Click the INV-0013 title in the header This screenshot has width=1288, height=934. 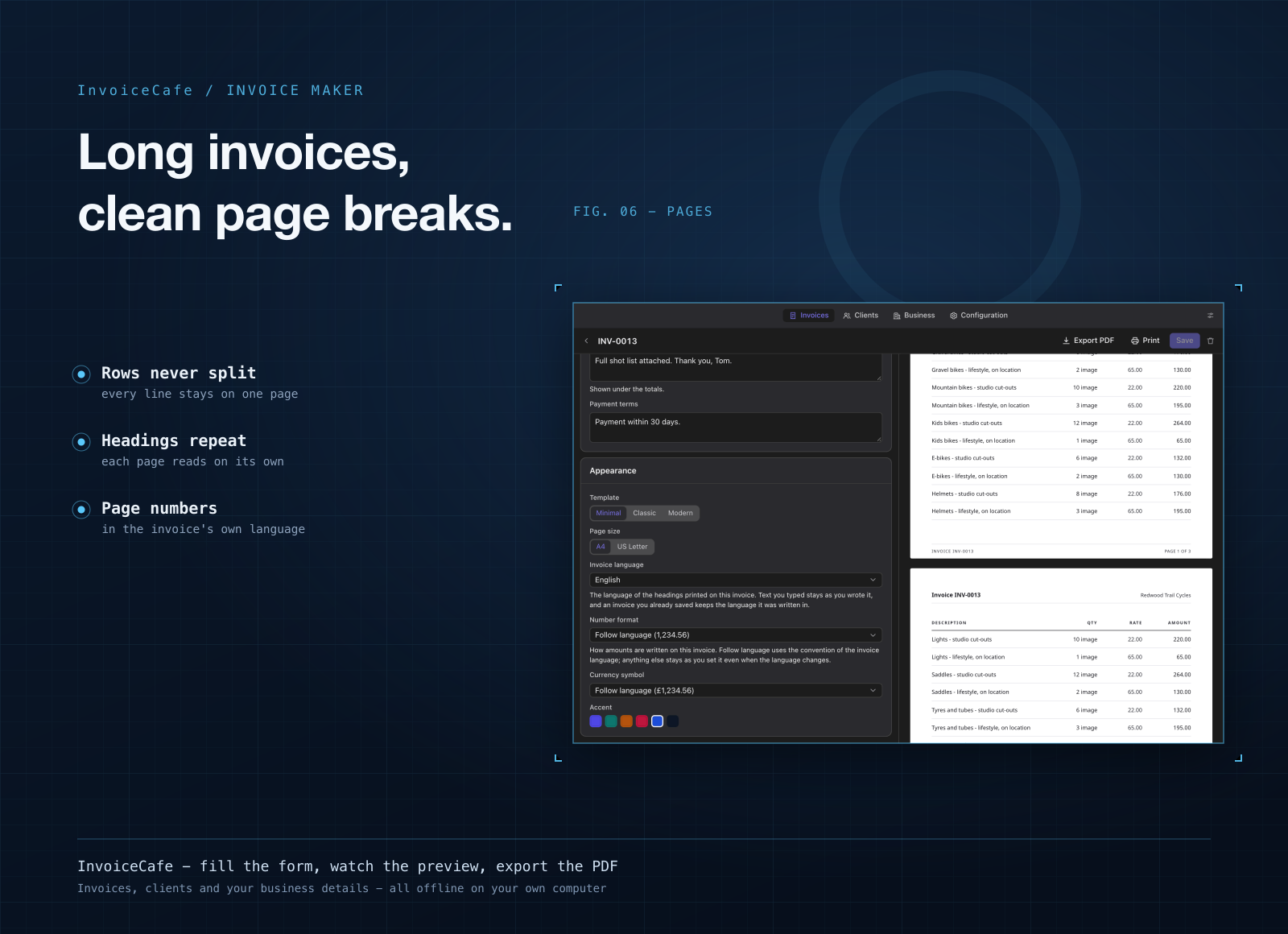pos(617,341)
